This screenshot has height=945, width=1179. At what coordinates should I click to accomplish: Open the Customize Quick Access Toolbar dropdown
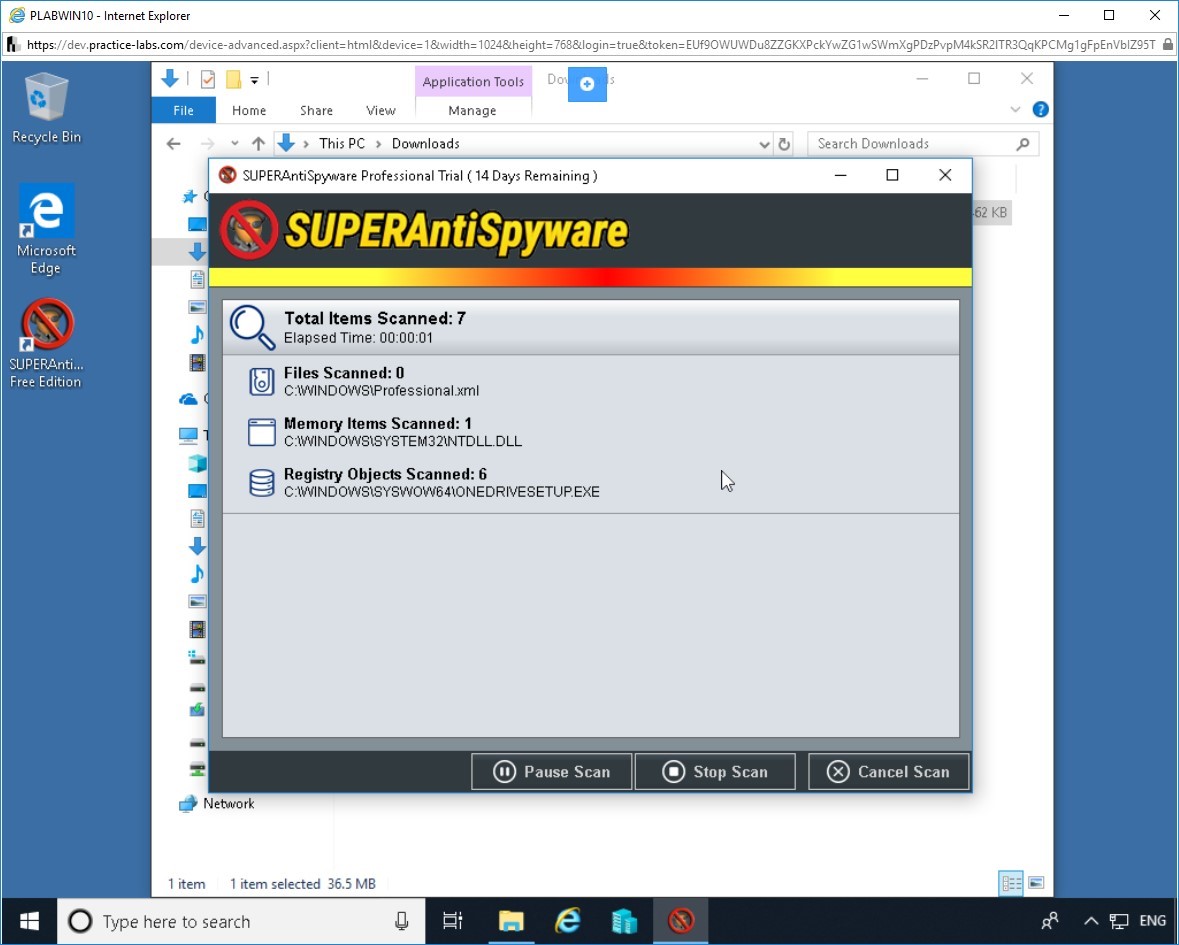pos(255,80)
